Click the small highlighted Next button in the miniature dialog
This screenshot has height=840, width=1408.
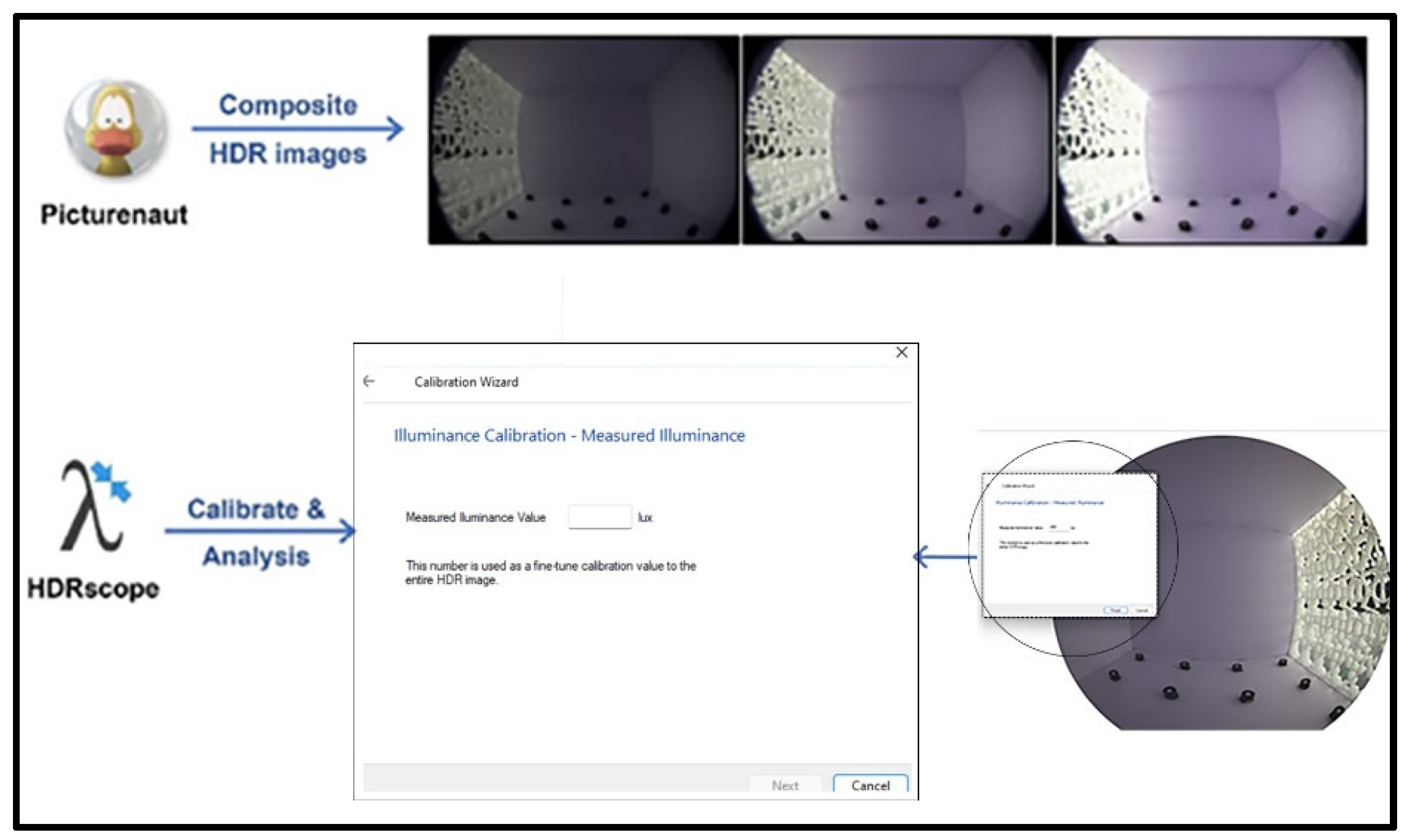[1115, 610]
